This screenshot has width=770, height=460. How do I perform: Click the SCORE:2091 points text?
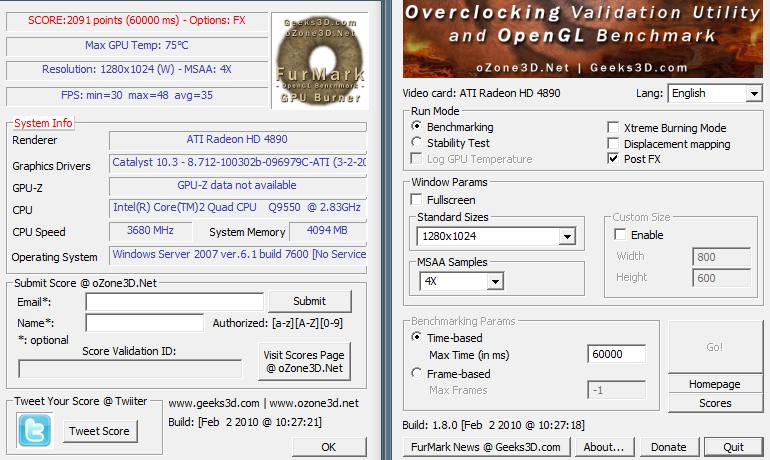[137, 20]
